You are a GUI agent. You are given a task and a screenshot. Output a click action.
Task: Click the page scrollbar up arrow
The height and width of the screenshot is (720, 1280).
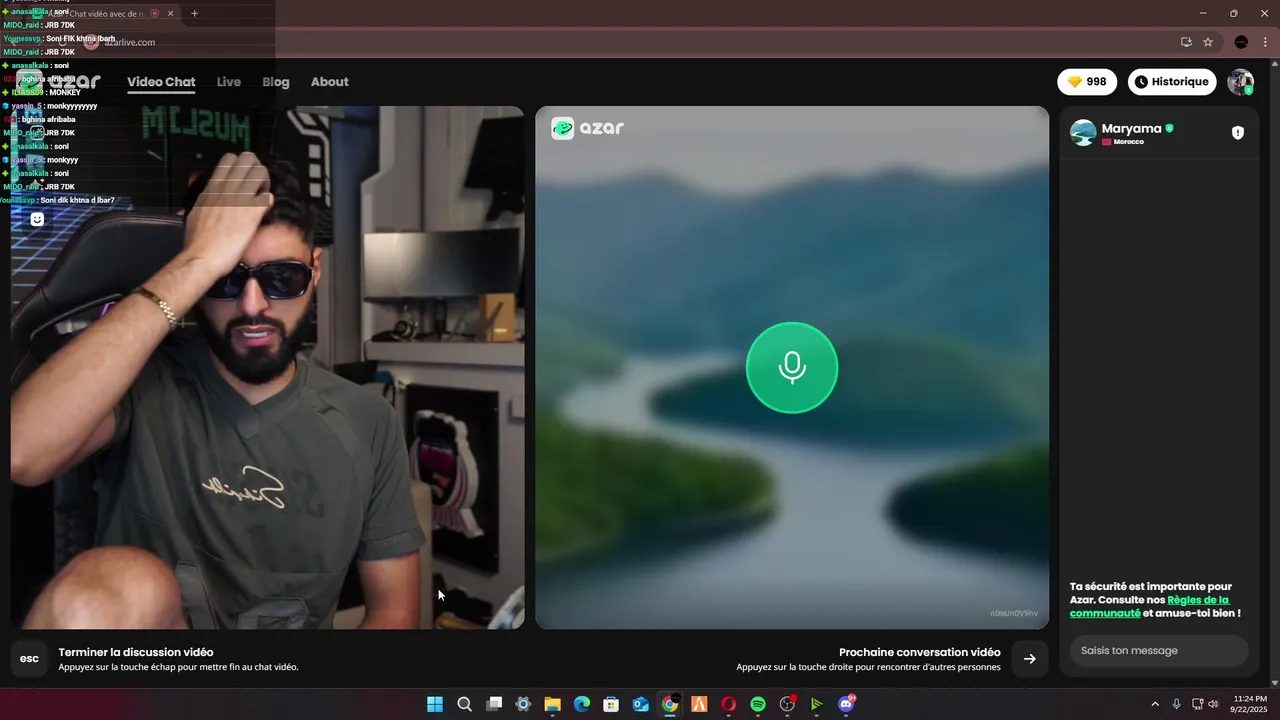tap(1274, 63)
